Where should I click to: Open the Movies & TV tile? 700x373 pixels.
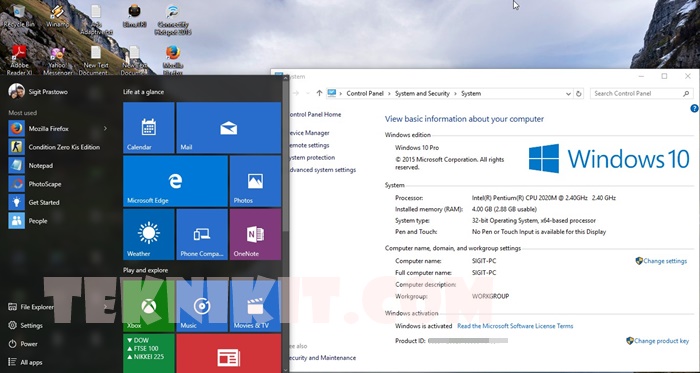tap(255, 306)
